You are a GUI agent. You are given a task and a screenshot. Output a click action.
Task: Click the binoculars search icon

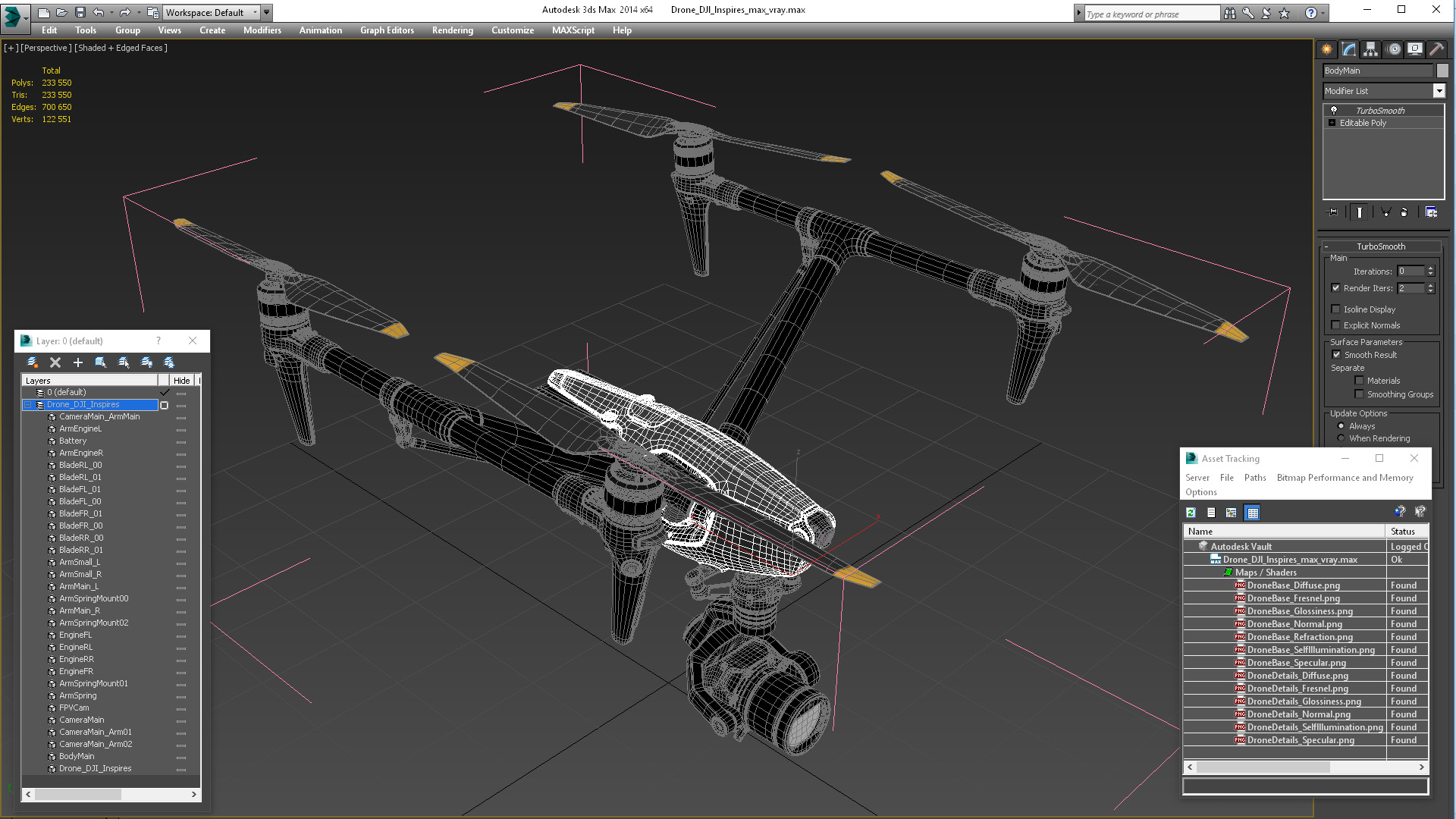pyautogui.click(x=1229, y=13)
